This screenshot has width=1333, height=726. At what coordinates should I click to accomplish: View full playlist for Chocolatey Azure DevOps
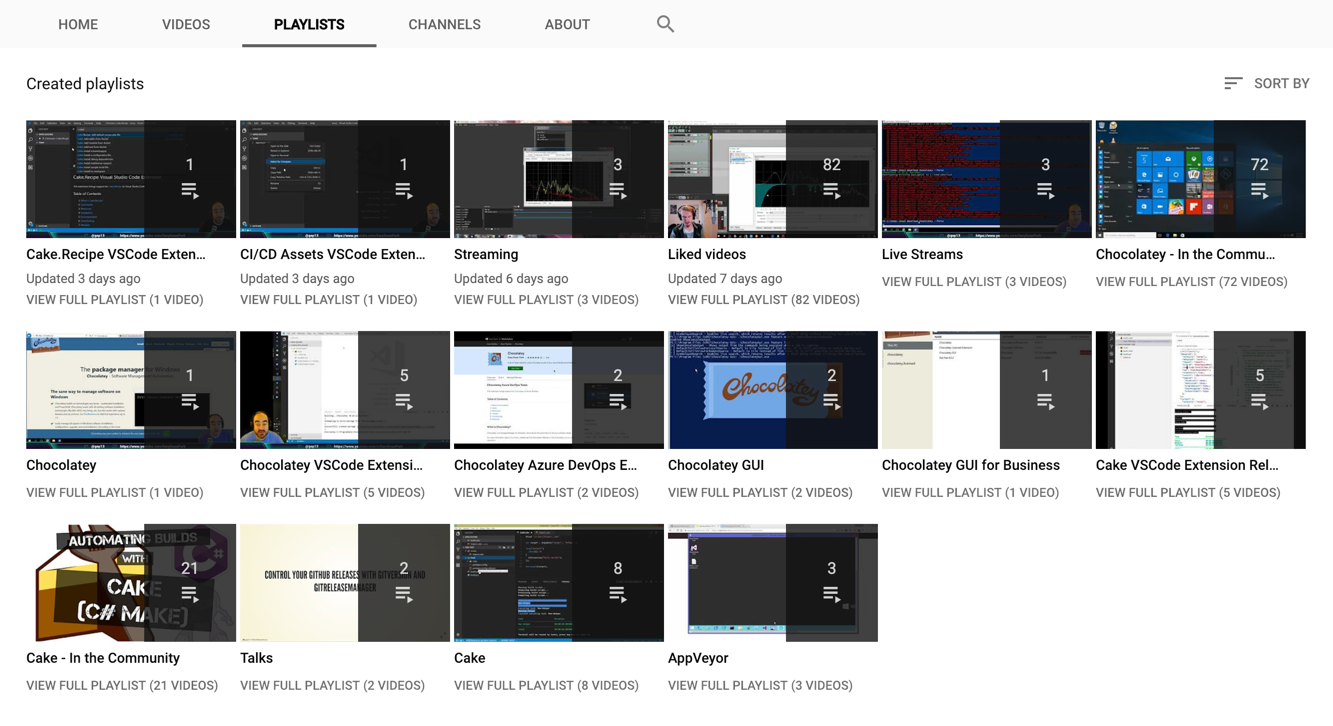(x=546, y=493)
